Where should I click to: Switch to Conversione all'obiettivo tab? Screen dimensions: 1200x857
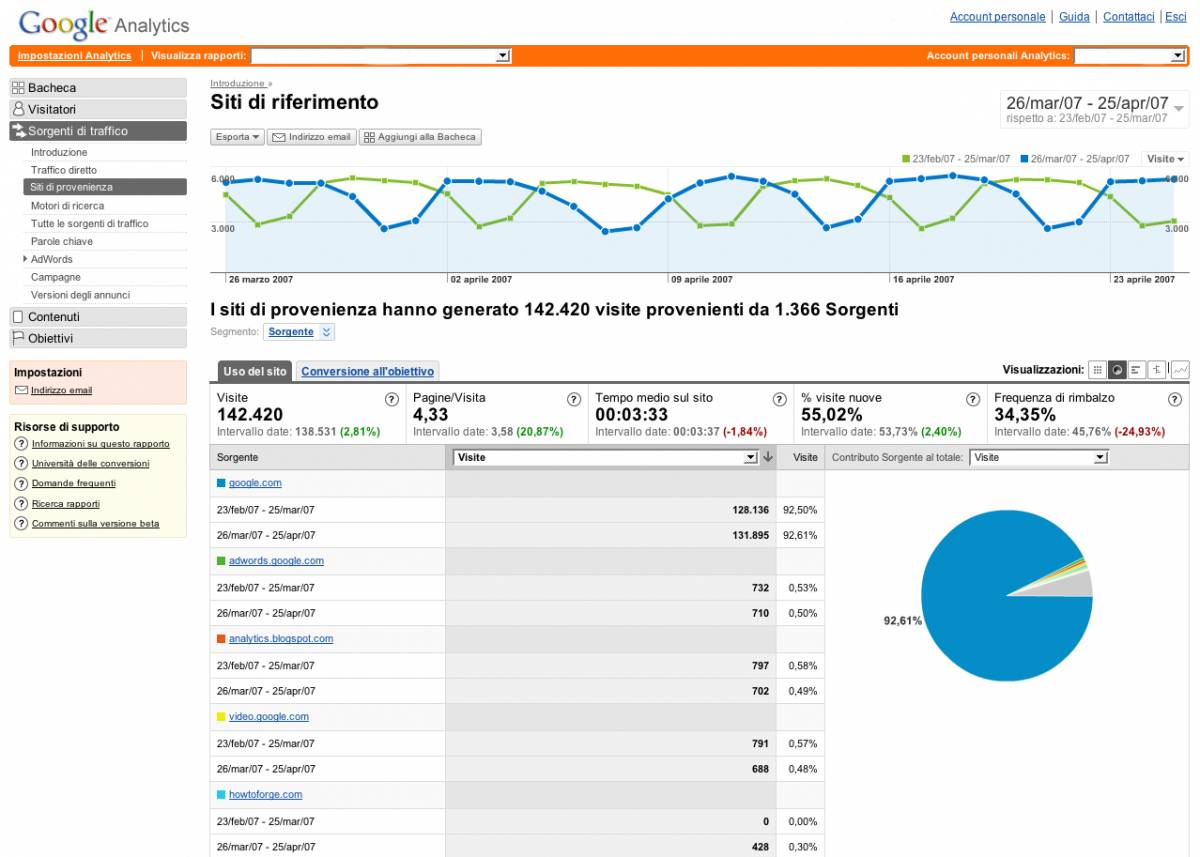[368, 371]
